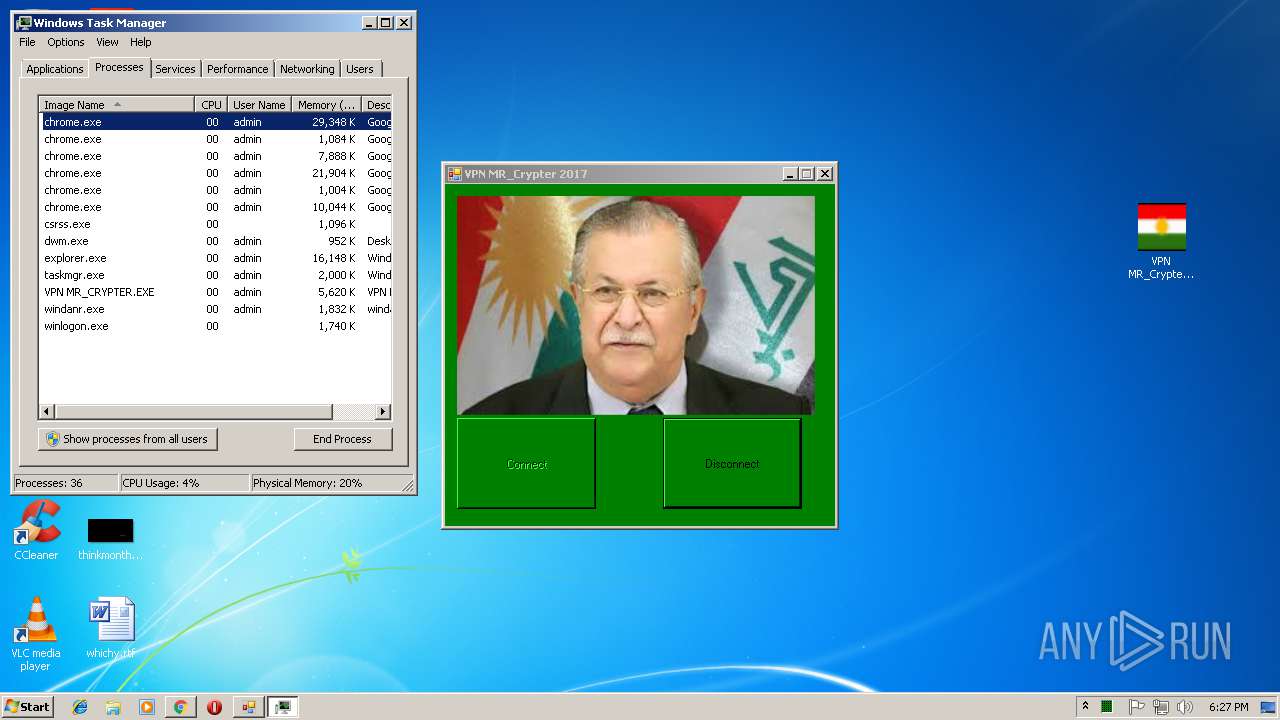This screenshot has width=1280, height=720.
Task: Click the taskbar clock showing 6:27 PM
Action: 1228,707
